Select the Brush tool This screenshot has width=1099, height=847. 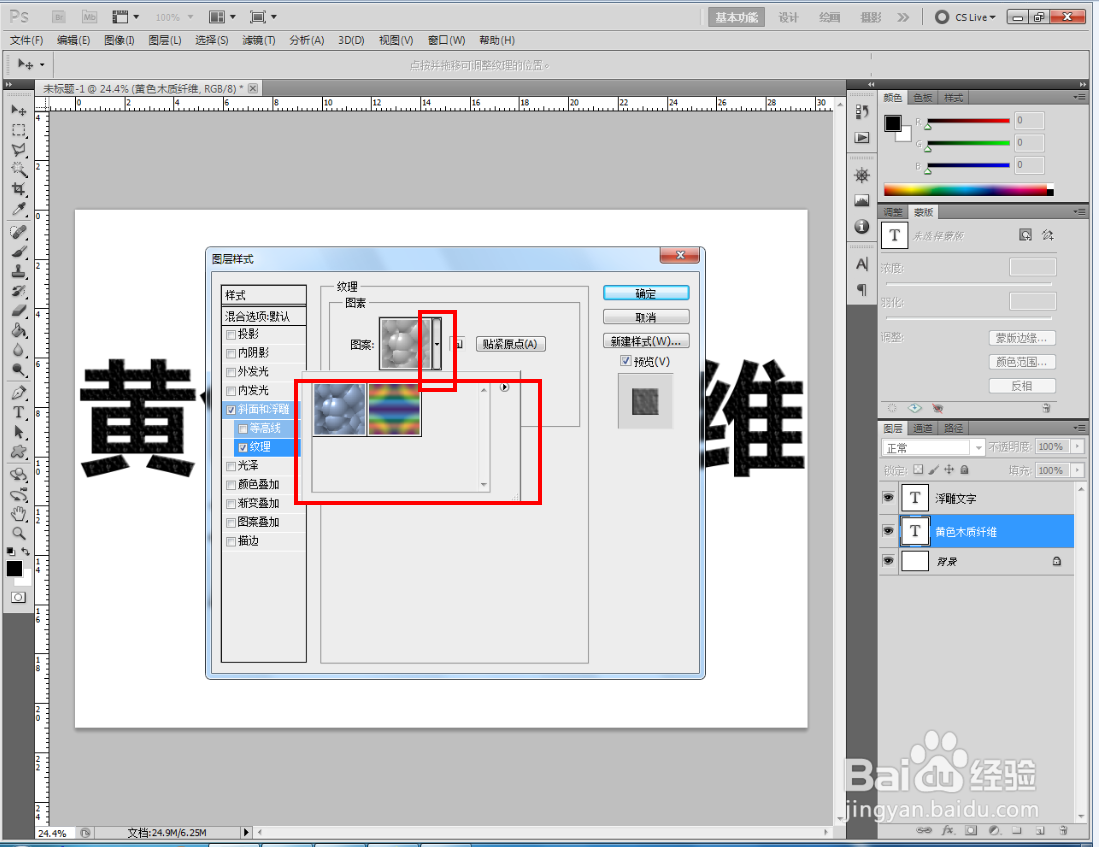point(19,252)
